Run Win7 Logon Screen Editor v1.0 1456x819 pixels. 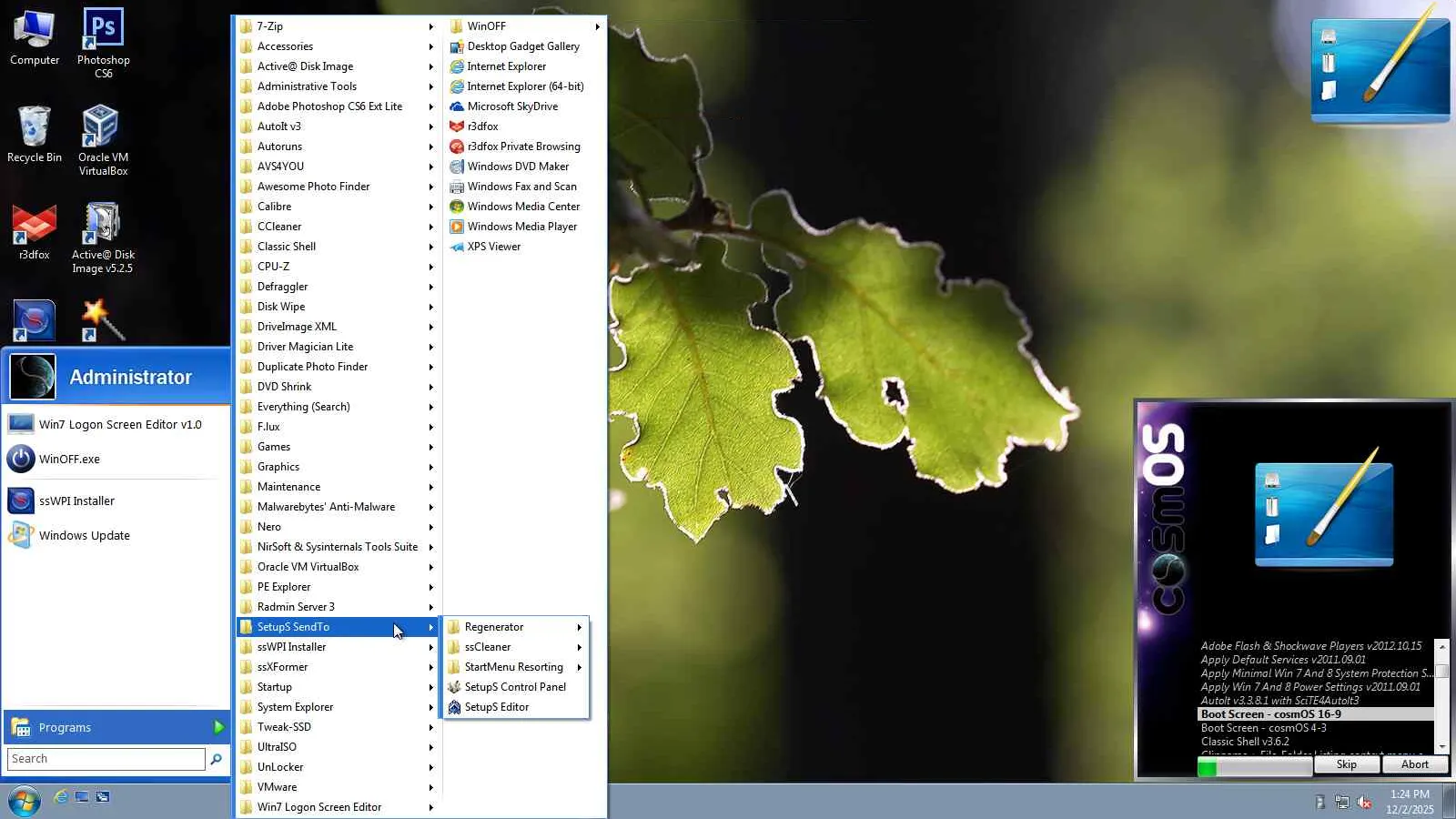coord(116,425)
